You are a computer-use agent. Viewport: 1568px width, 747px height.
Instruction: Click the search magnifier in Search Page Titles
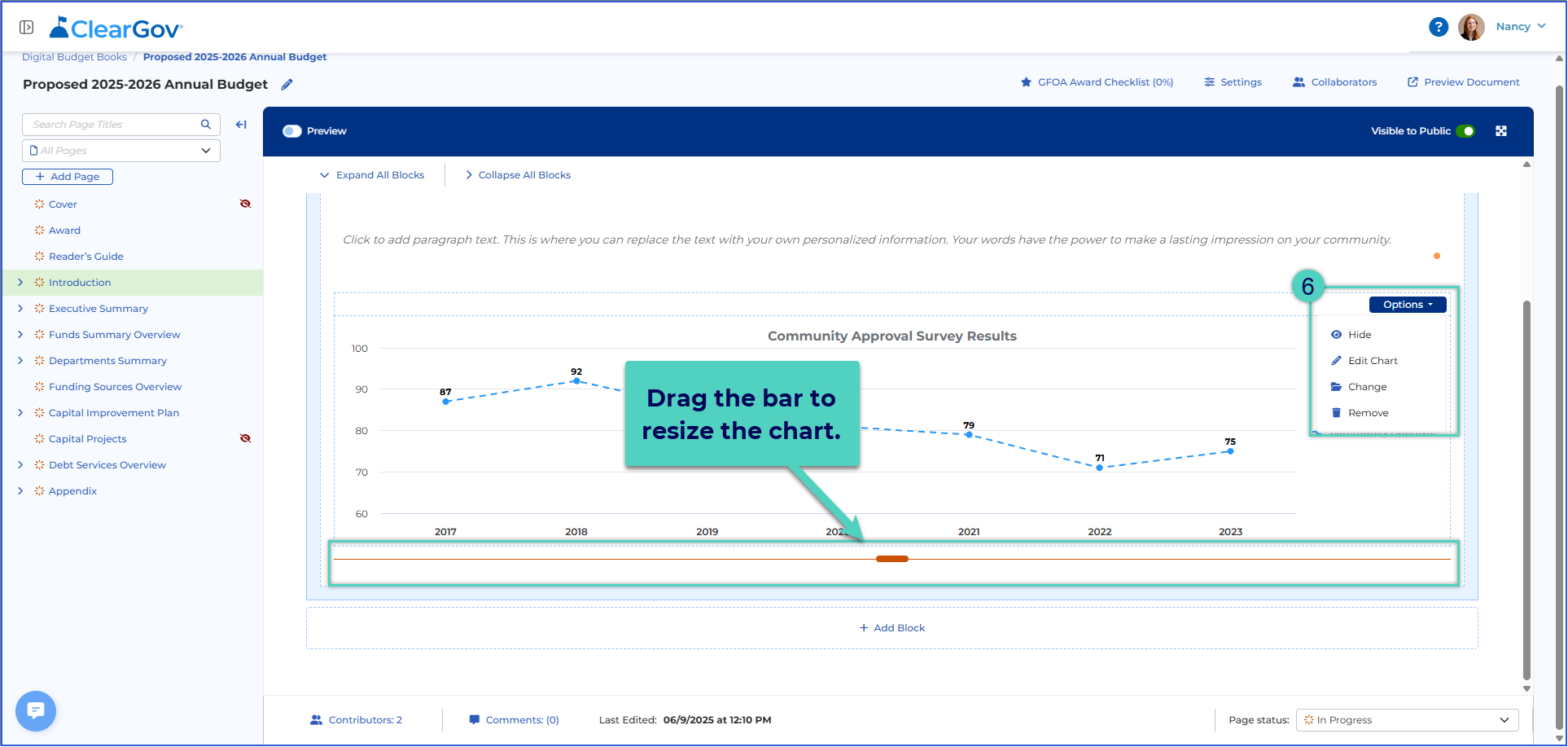point(206,125)
